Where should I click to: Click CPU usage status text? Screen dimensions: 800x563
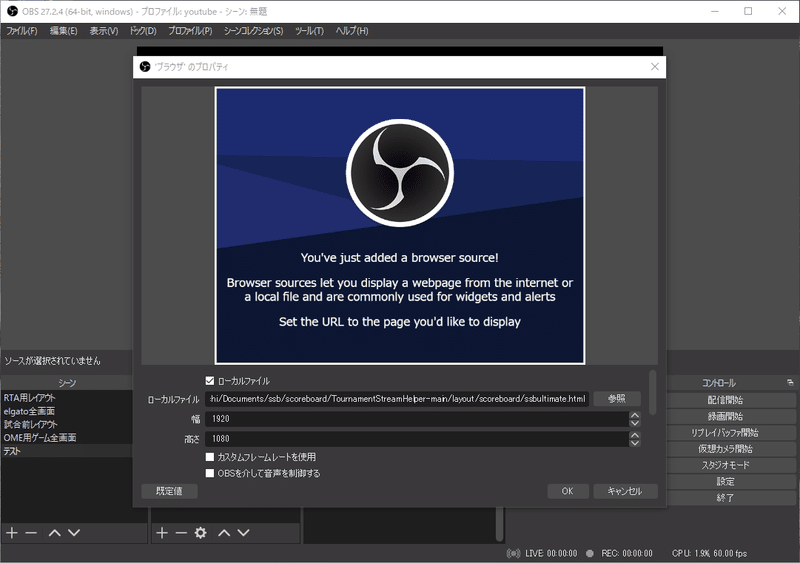[709, 553]
